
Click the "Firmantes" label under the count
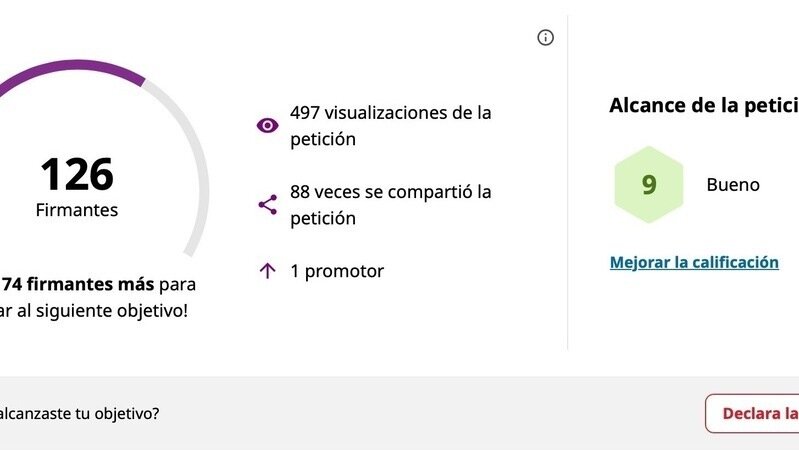click(77, 210)
